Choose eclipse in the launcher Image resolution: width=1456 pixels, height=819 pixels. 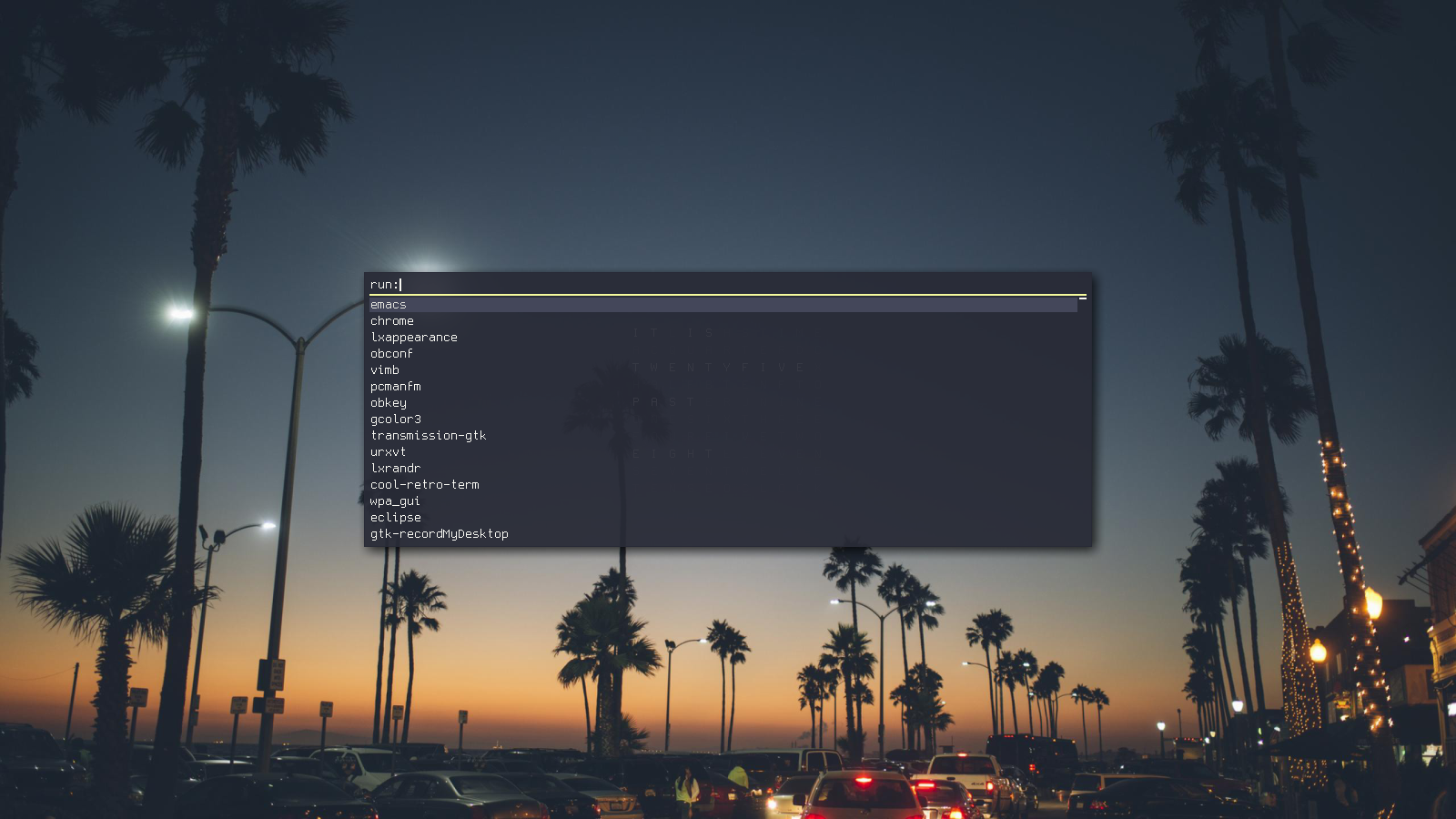(723, 518)
